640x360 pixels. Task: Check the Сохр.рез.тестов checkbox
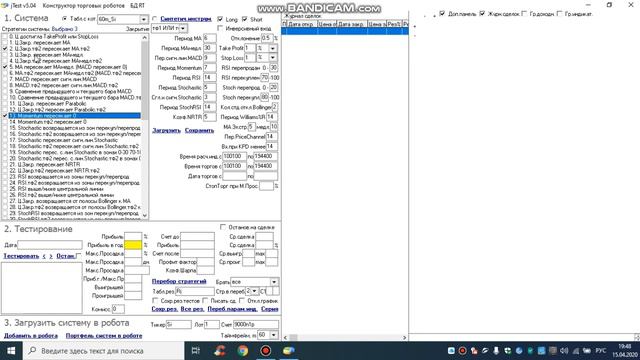click(155, 300)
